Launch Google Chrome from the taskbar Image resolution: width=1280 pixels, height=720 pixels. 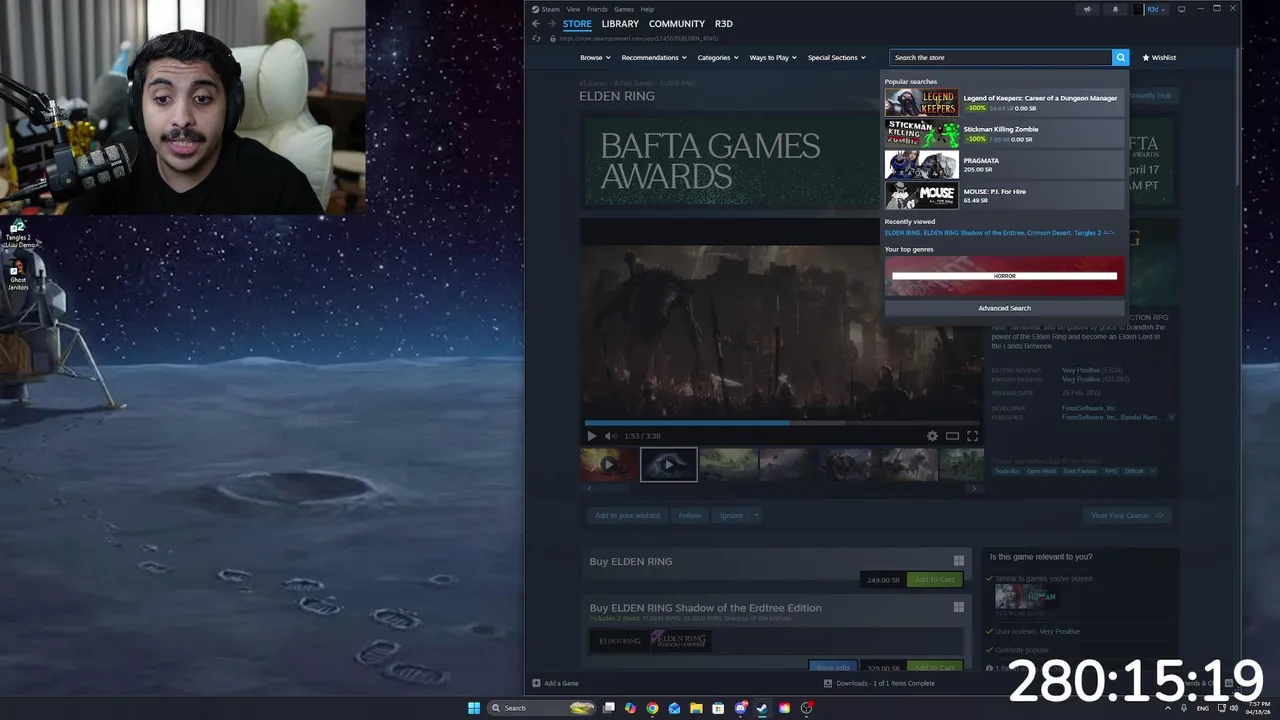(652, 708)
